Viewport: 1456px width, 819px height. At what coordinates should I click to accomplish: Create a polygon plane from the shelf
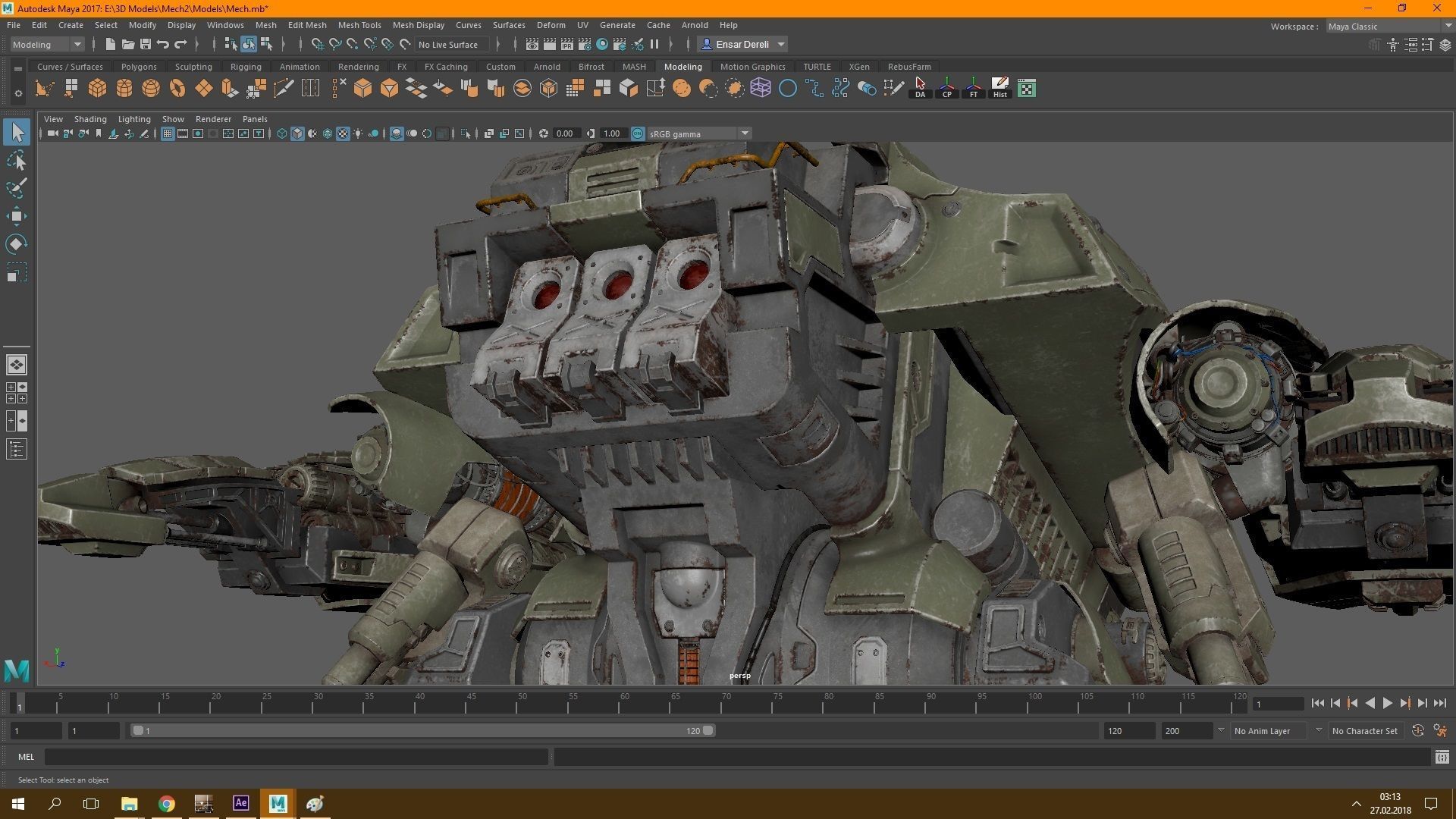pyautogui.click(x=204, y=89)
